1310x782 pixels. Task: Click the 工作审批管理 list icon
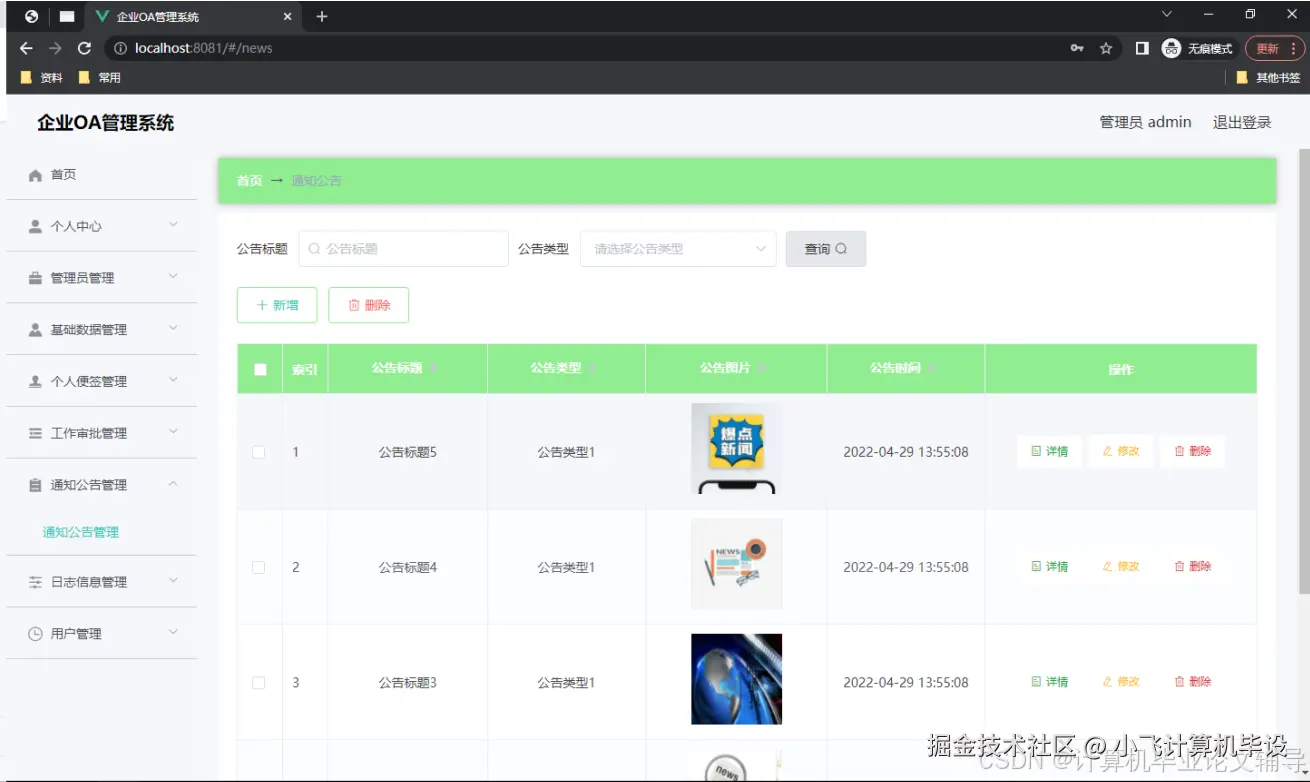(x=35, y=432)
